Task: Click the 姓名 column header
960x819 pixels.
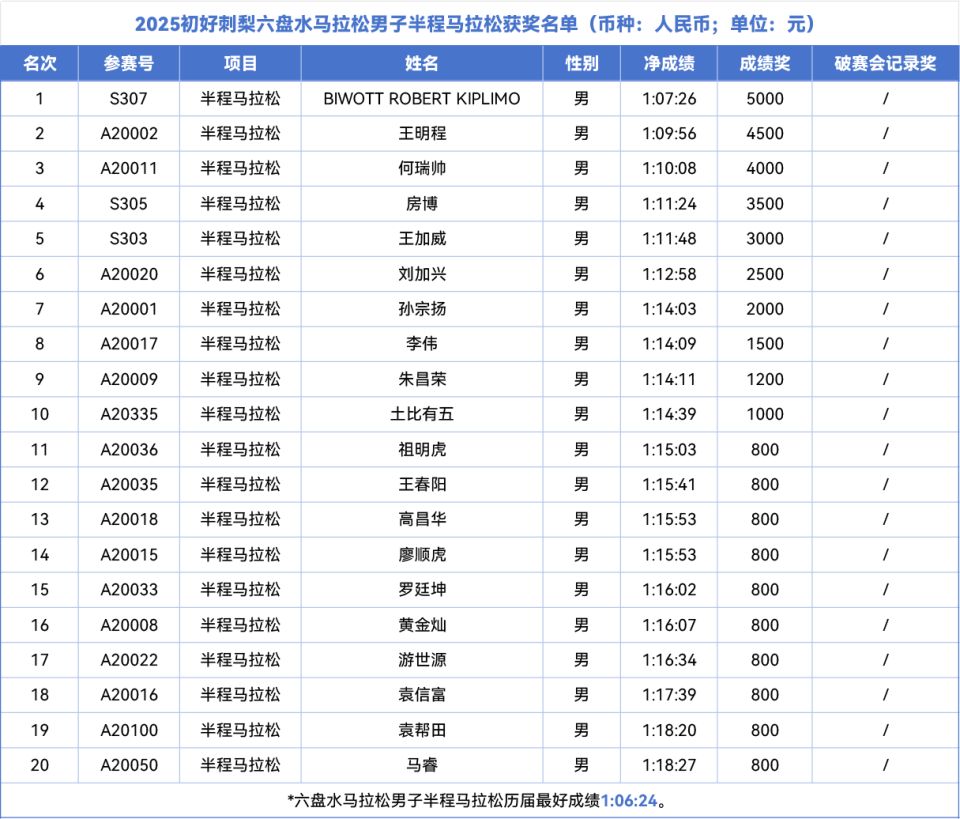Action: coord(421,63)
